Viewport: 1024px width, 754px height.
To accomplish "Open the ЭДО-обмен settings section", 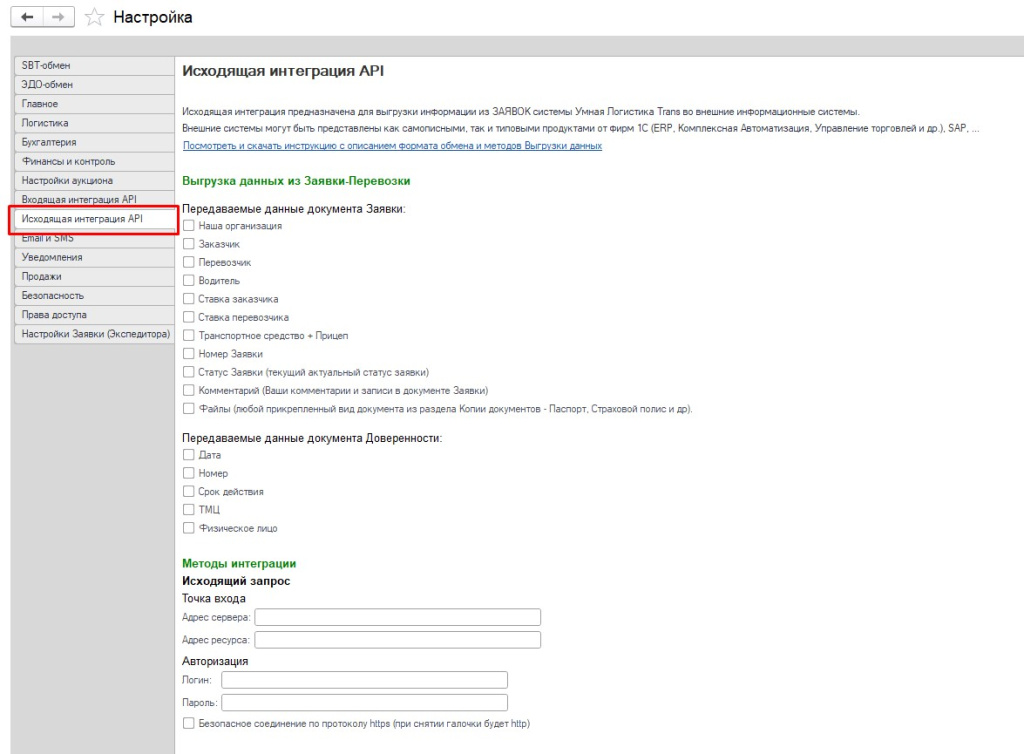I will [x=94, y=84].
